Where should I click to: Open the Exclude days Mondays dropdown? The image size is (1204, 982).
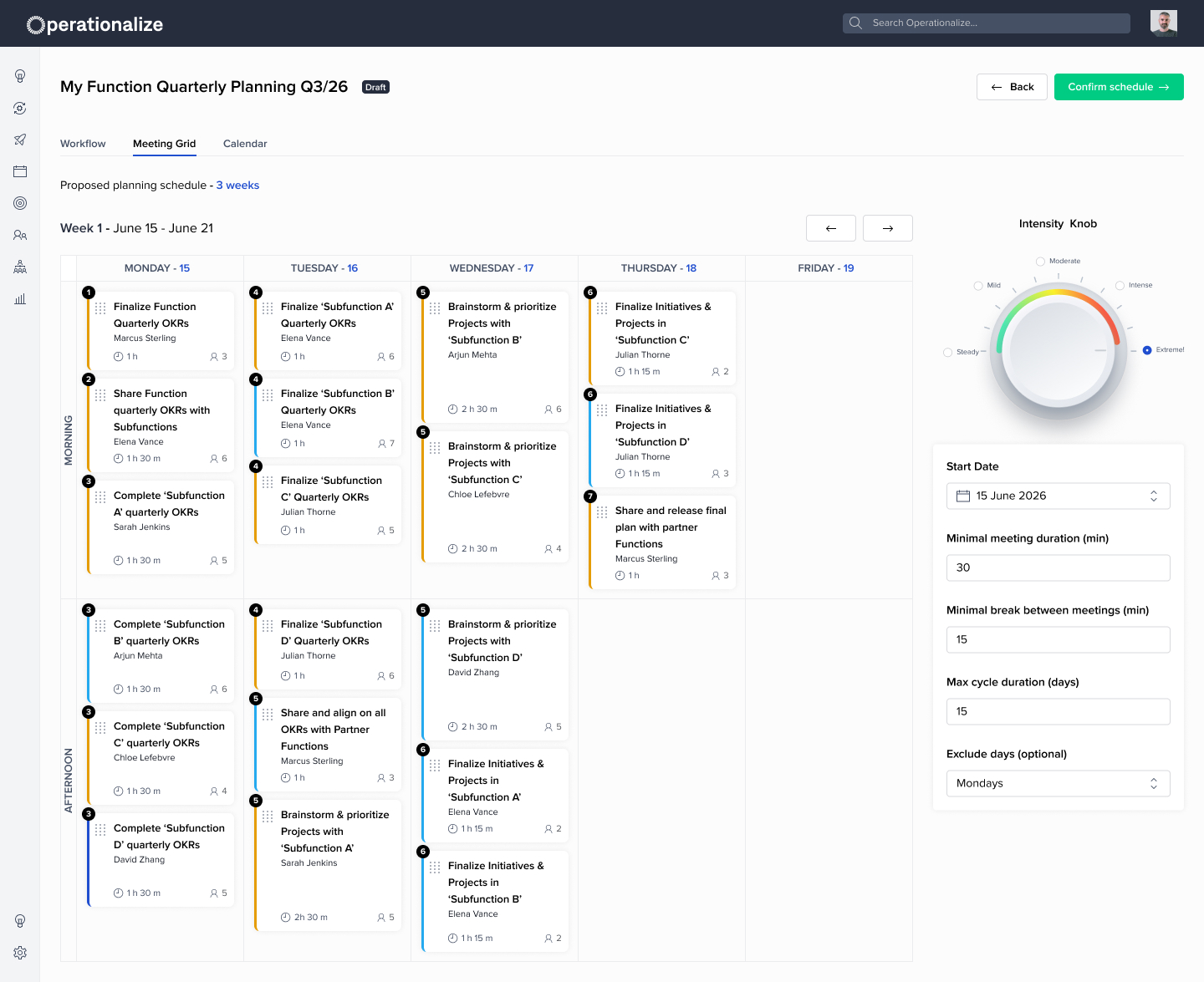coord(1059,783)
